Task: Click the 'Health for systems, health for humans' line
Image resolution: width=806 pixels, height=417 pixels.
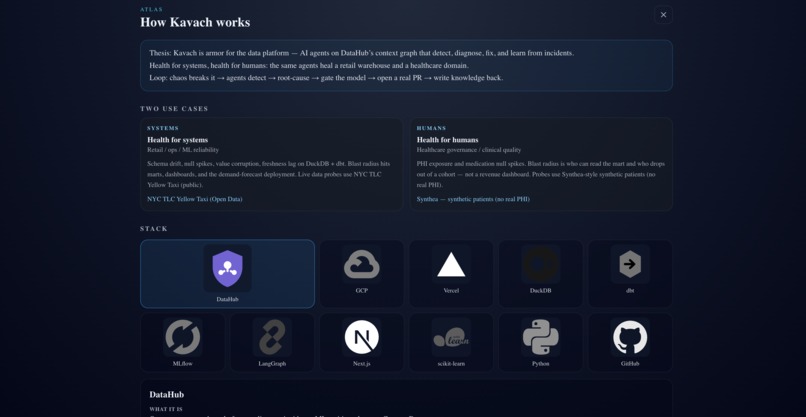Action: tap(309, 65)
